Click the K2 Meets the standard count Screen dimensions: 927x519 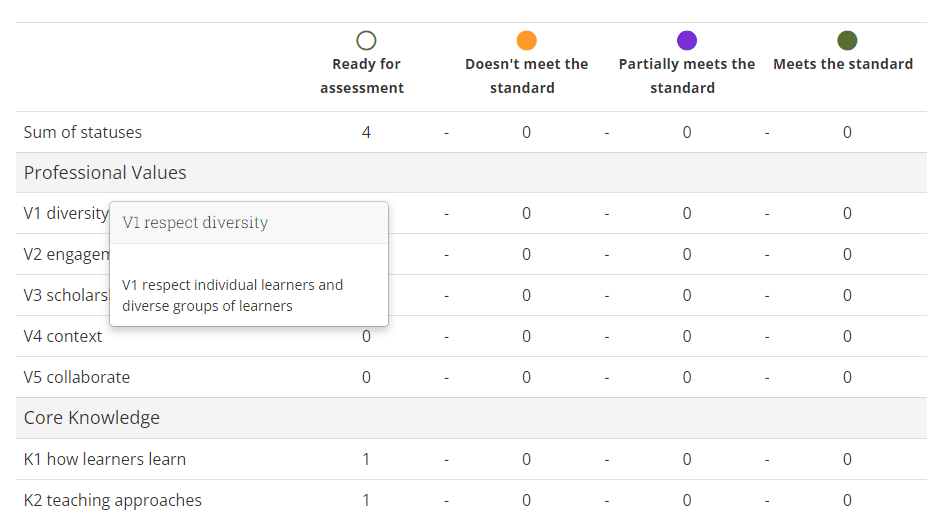point(847,500)
